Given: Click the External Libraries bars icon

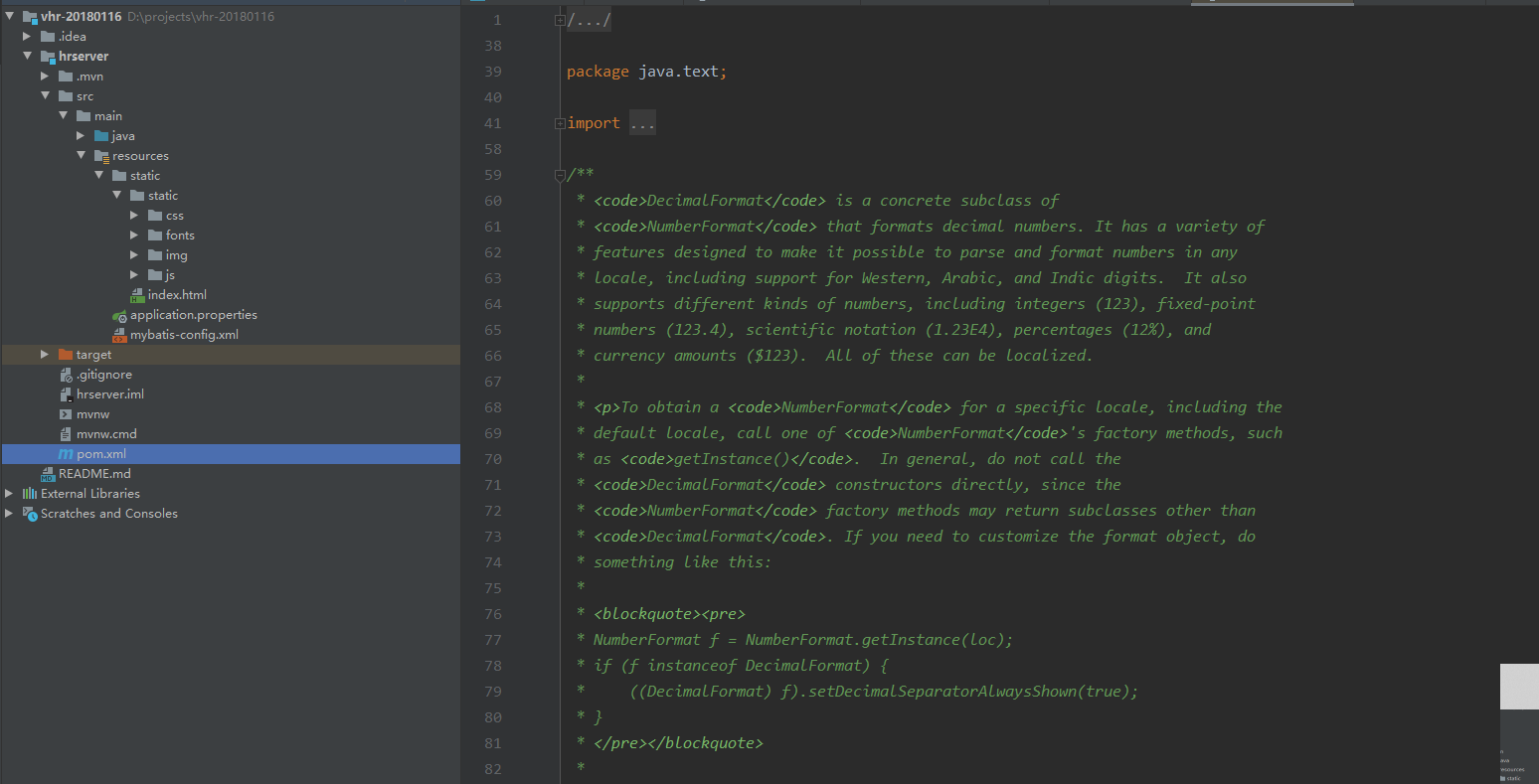Looking at the screenshot, I should (x=29, y=494).
